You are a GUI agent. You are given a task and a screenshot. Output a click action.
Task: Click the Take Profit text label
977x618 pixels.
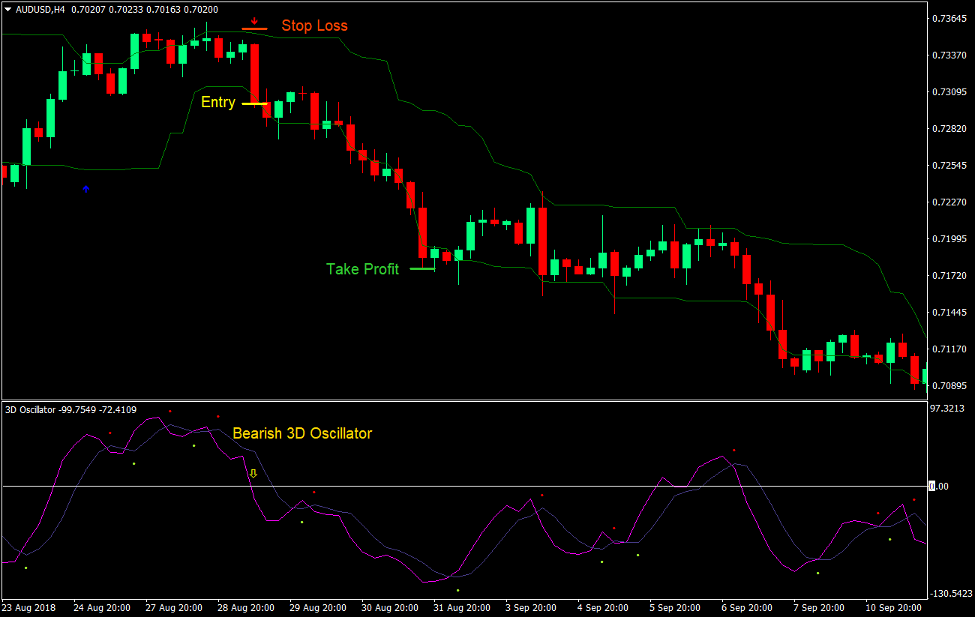(x=363, y=269)
